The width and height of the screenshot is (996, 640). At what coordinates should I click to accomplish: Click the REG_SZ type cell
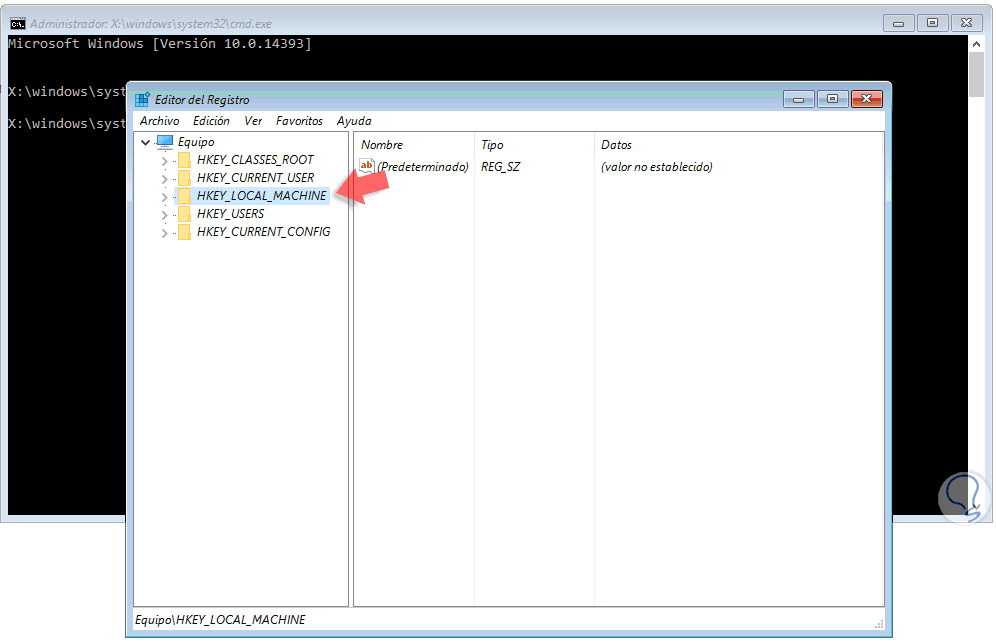(501, 167)
